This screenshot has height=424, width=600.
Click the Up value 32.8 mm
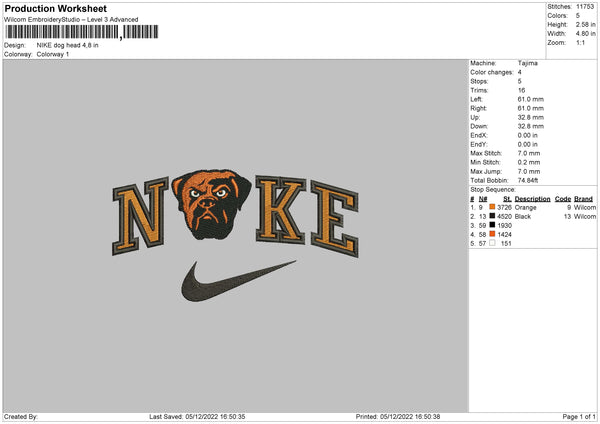530,117
